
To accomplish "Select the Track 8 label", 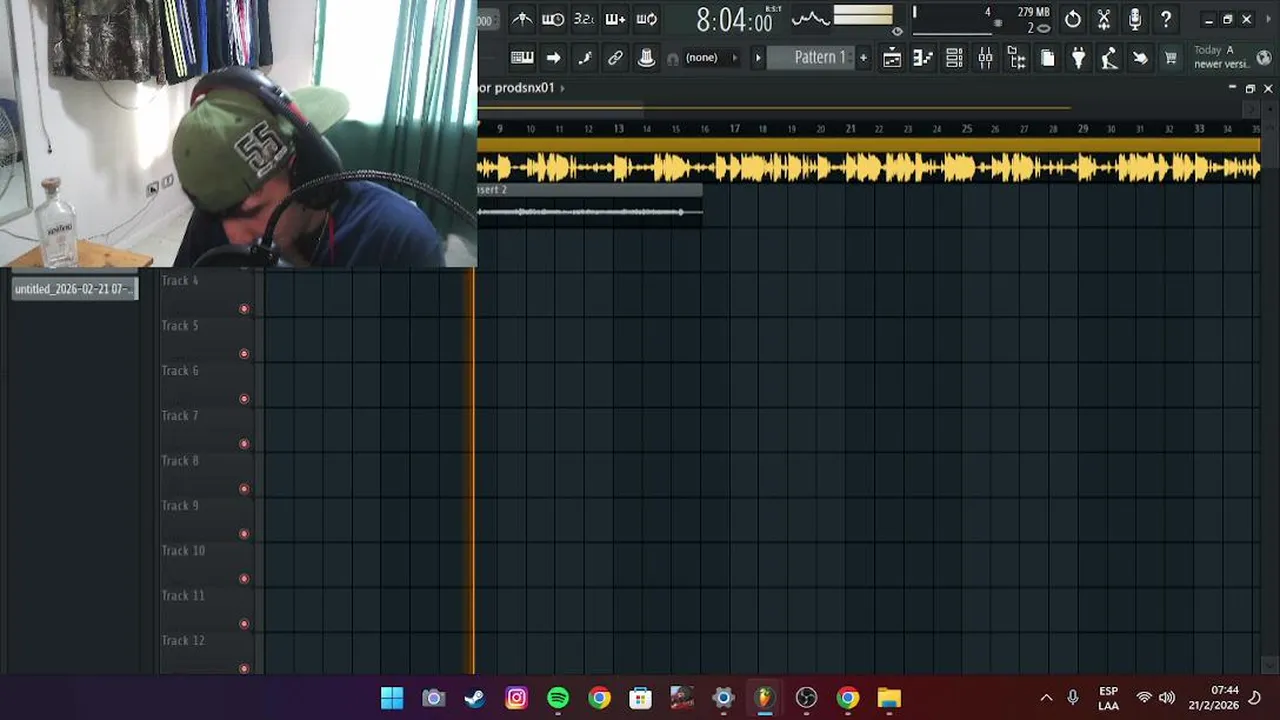I will [x=180, y=461].
